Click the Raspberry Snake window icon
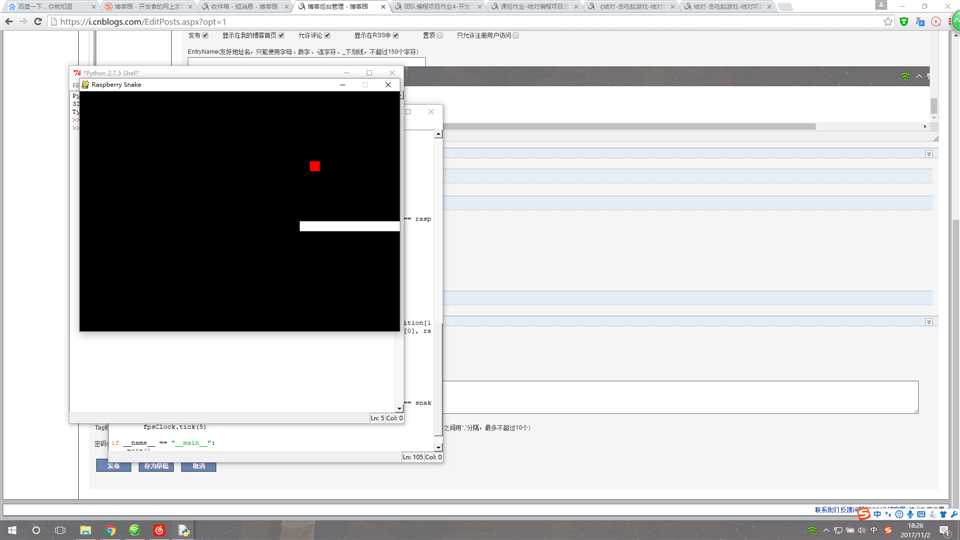The image size is (960, 540). (85, 84)
